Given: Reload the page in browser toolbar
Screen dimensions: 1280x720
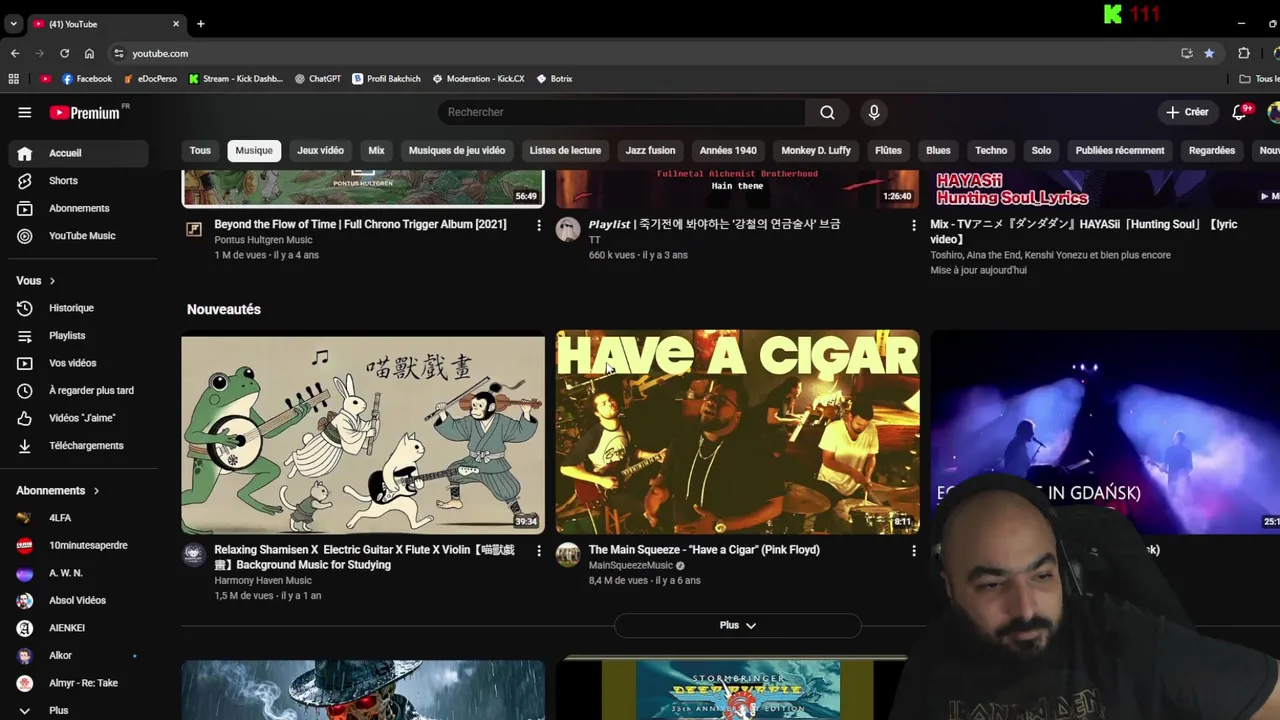Looking at the screenshot, I should click(64, 53).
